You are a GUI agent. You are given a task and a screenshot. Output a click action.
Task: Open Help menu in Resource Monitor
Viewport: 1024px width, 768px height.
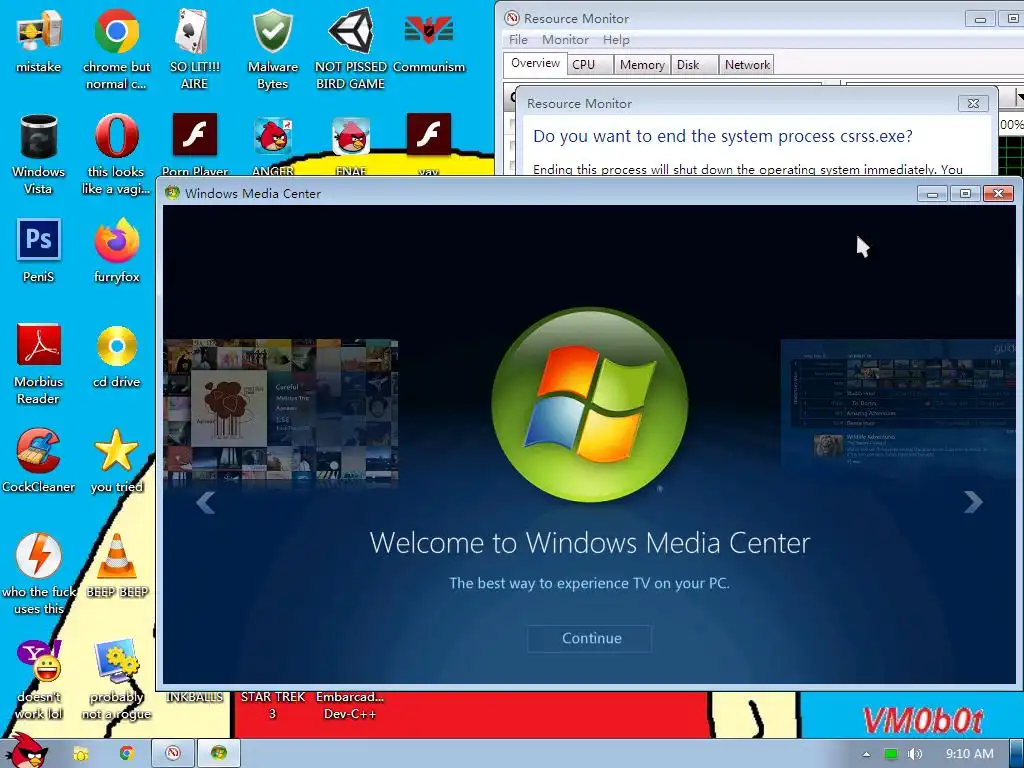click(x=616, y=40)
